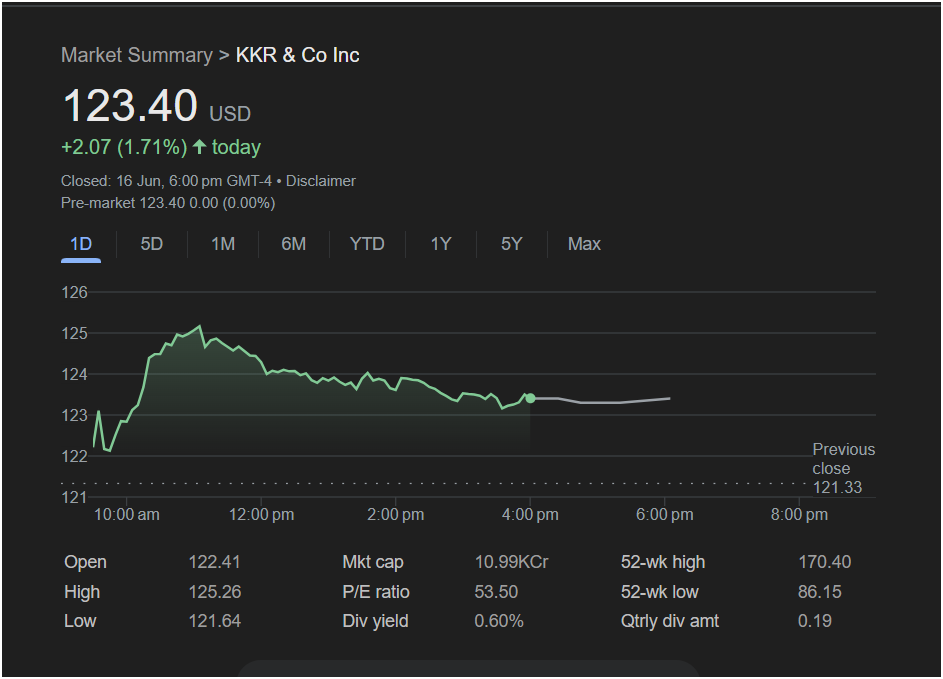
Task: Open the Disclaimer link
Action: click(321, 181)
